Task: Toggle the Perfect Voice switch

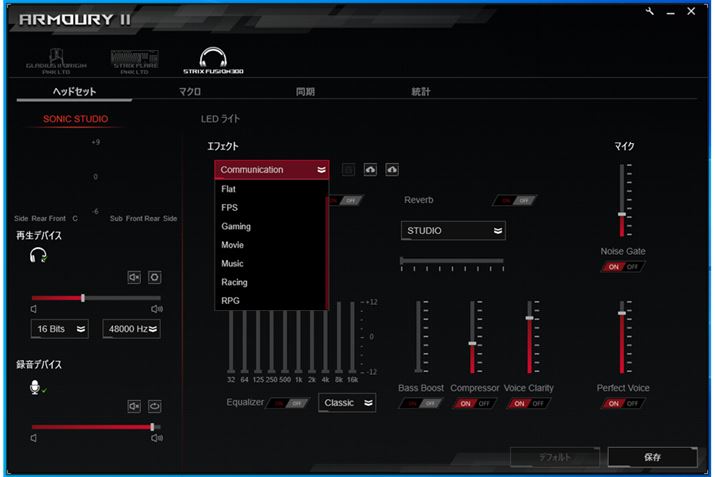Action: (x=623, y=403)
